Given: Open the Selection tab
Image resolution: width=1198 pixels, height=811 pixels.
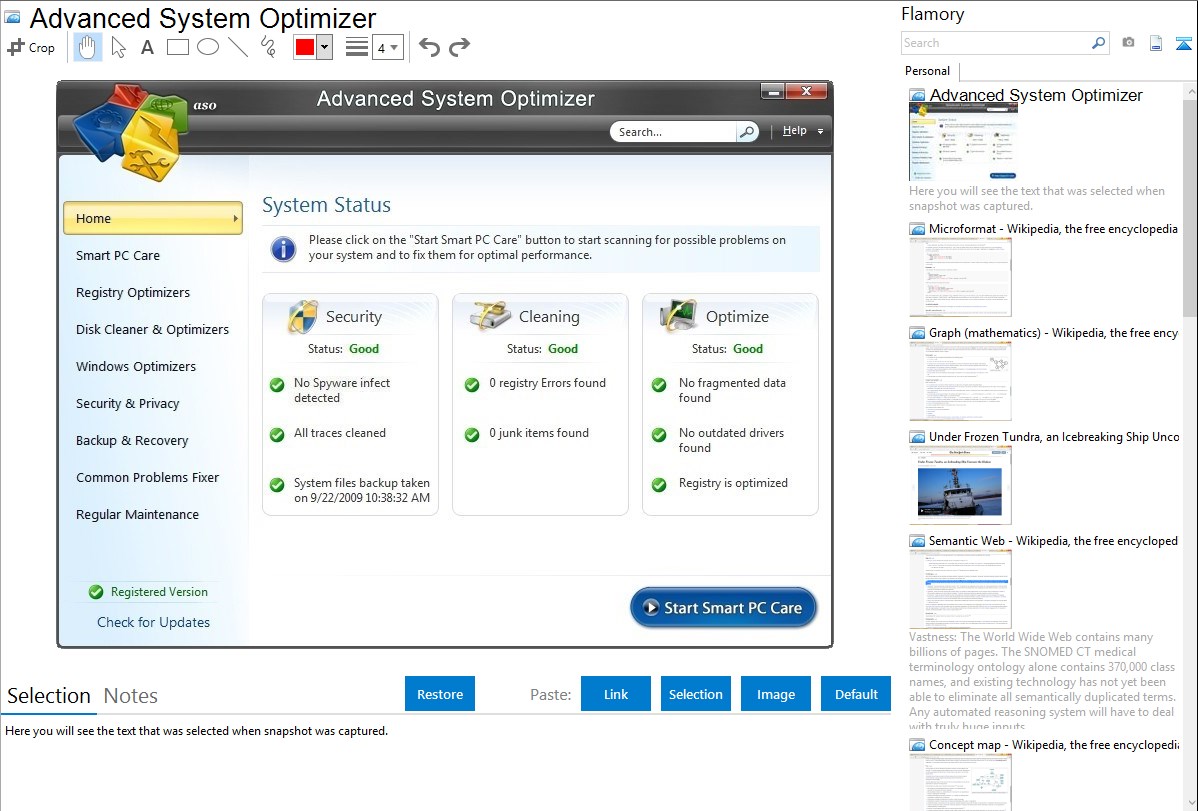Looking at the screenshot, I should [x=49, y=696].
